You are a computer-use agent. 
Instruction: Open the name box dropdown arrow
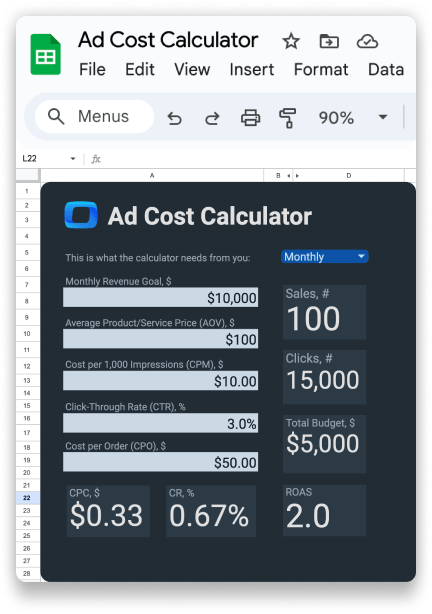(x=73, y=159)
